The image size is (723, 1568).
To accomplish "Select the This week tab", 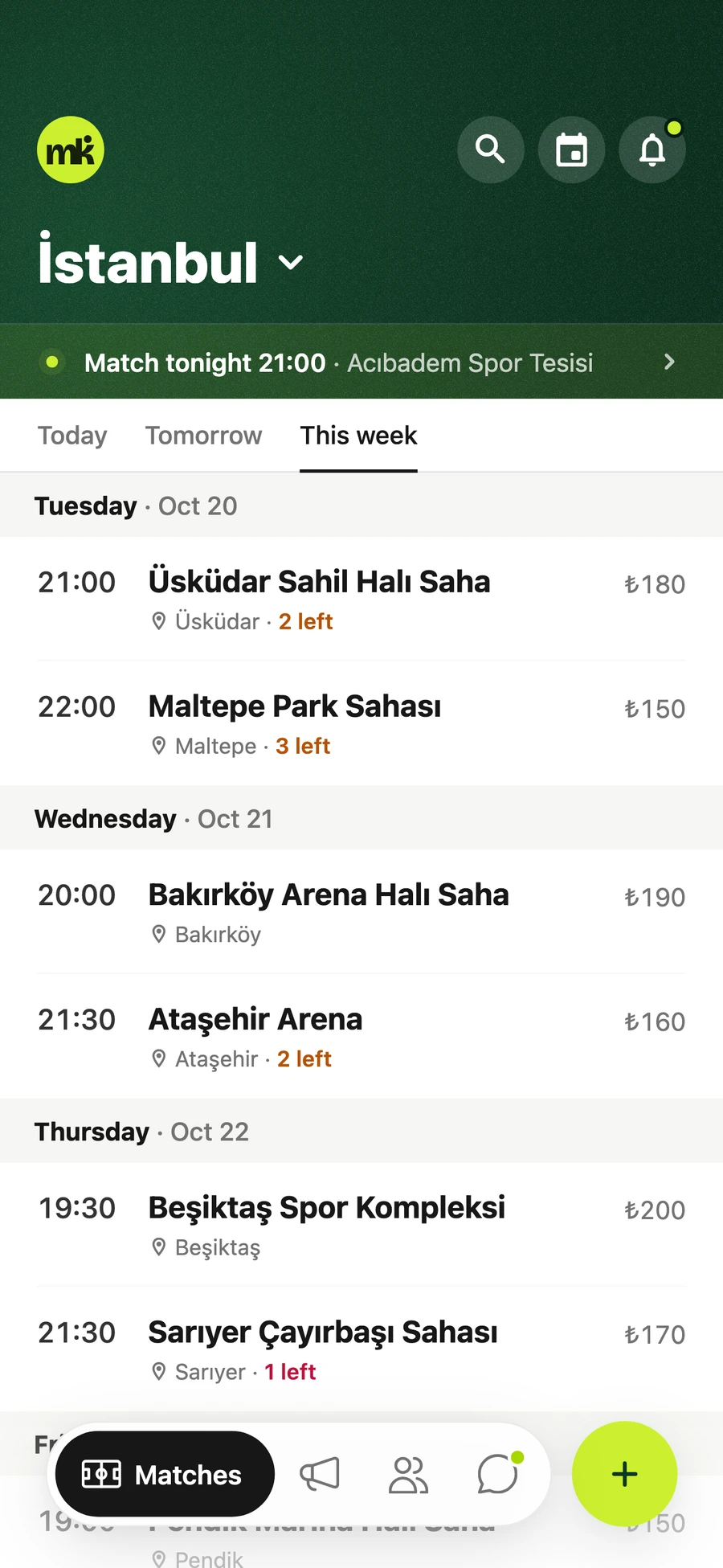I will click(x=358, y=435).
